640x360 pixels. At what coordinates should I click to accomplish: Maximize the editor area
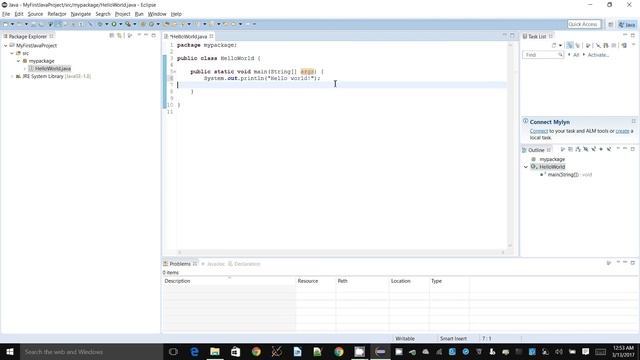[512, 36]
